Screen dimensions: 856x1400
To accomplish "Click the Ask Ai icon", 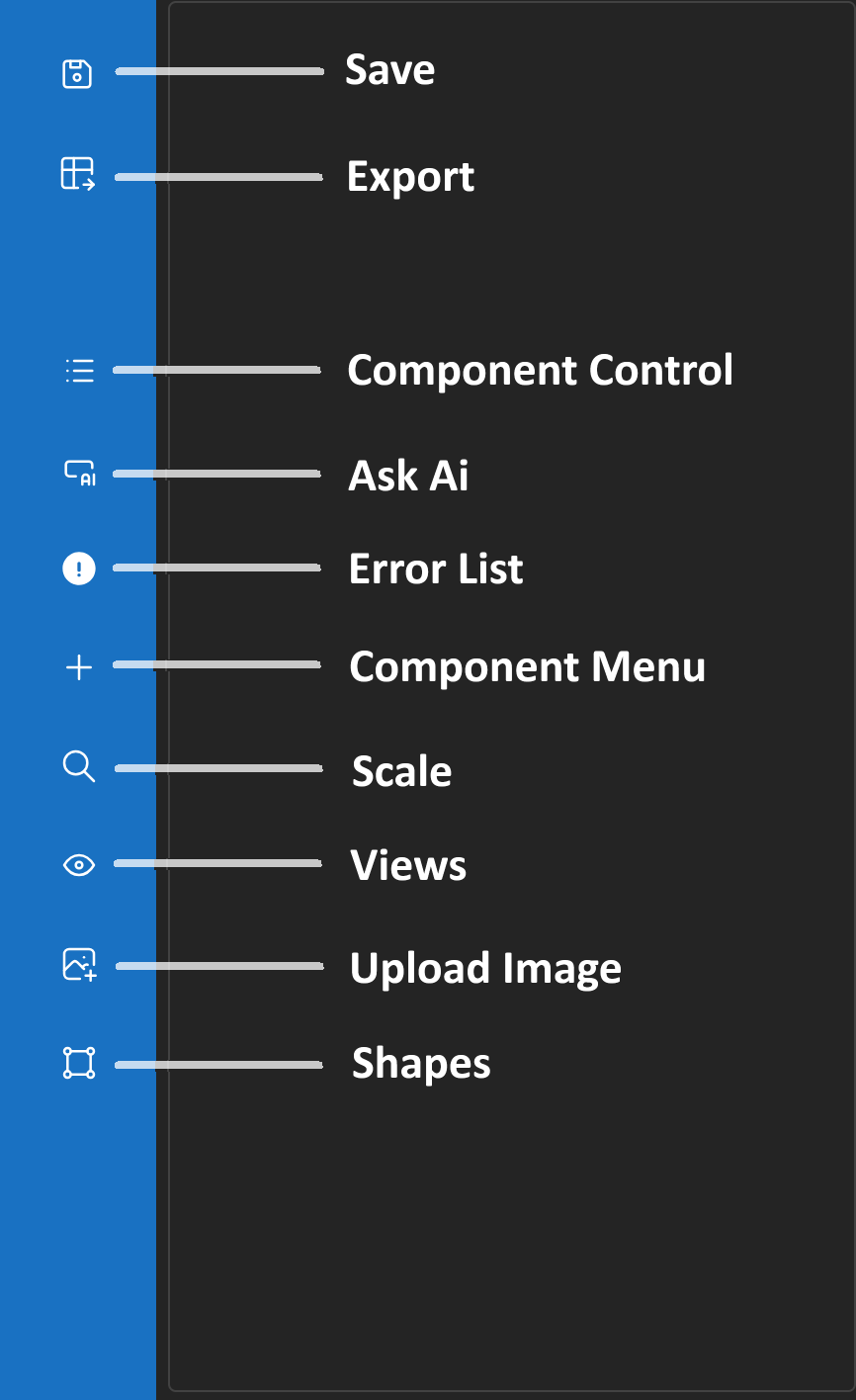I will (x=78, y=474).
